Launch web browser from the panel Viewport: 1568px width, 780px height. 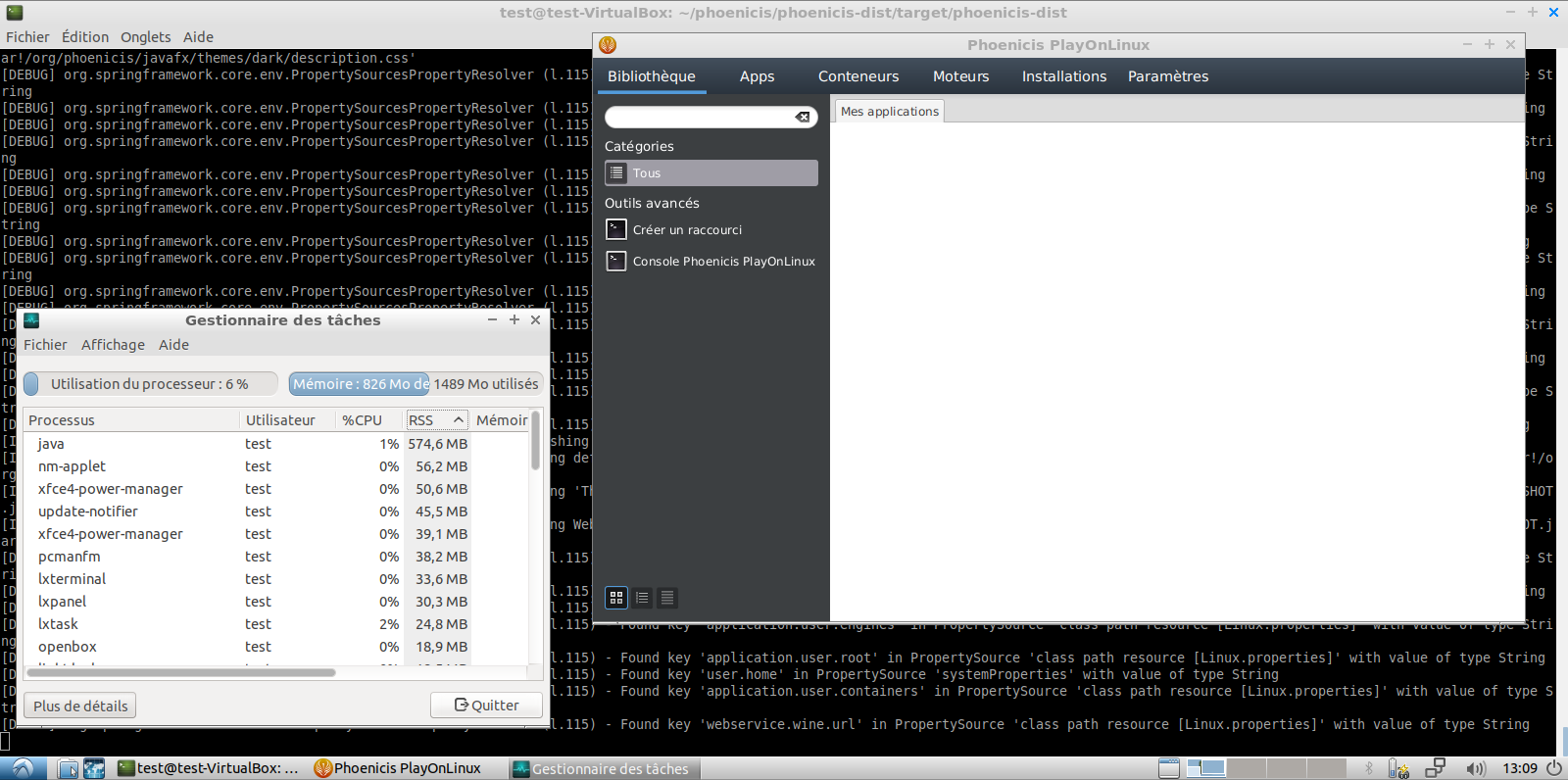click(x=94, y=768)
